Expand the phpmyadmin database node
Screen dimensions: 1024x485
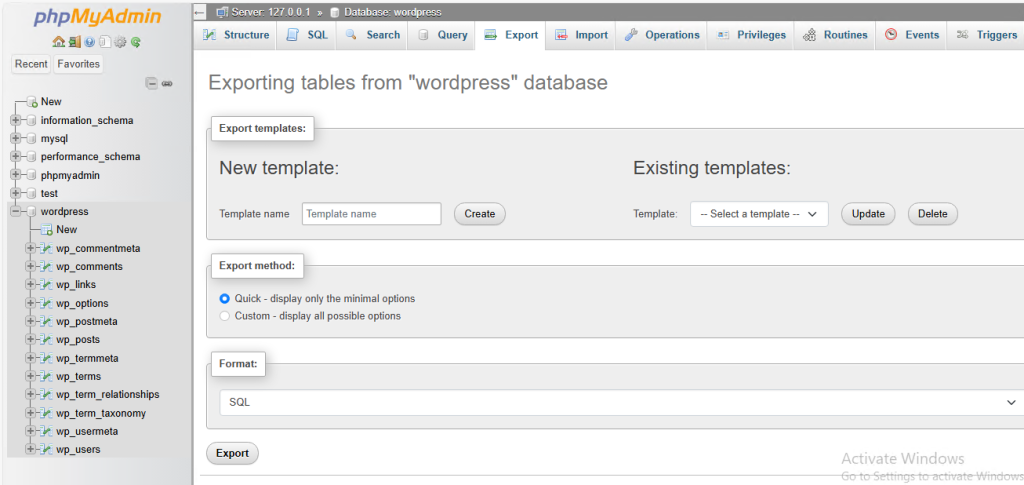click(x=15, y=175)
